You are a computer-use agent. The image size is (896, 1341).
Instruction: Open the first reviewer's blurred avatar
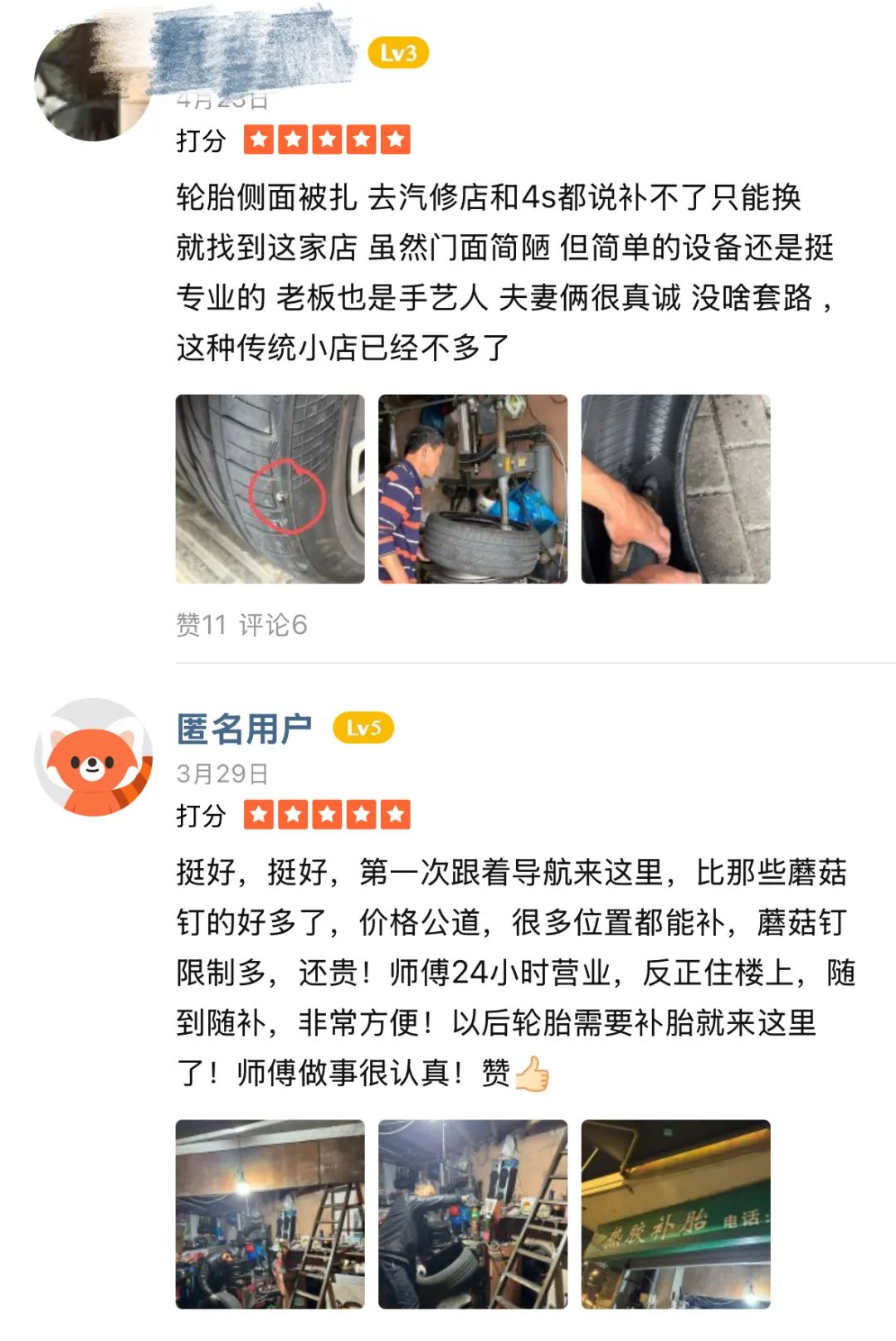[93, 81]
